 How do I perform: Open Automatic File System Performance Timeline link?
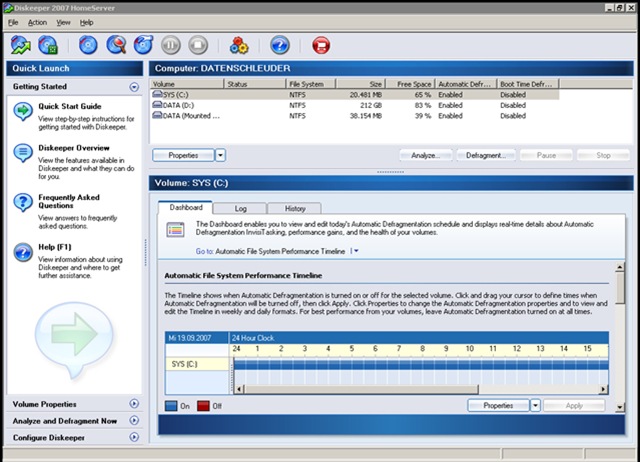(x=280, y=251)
